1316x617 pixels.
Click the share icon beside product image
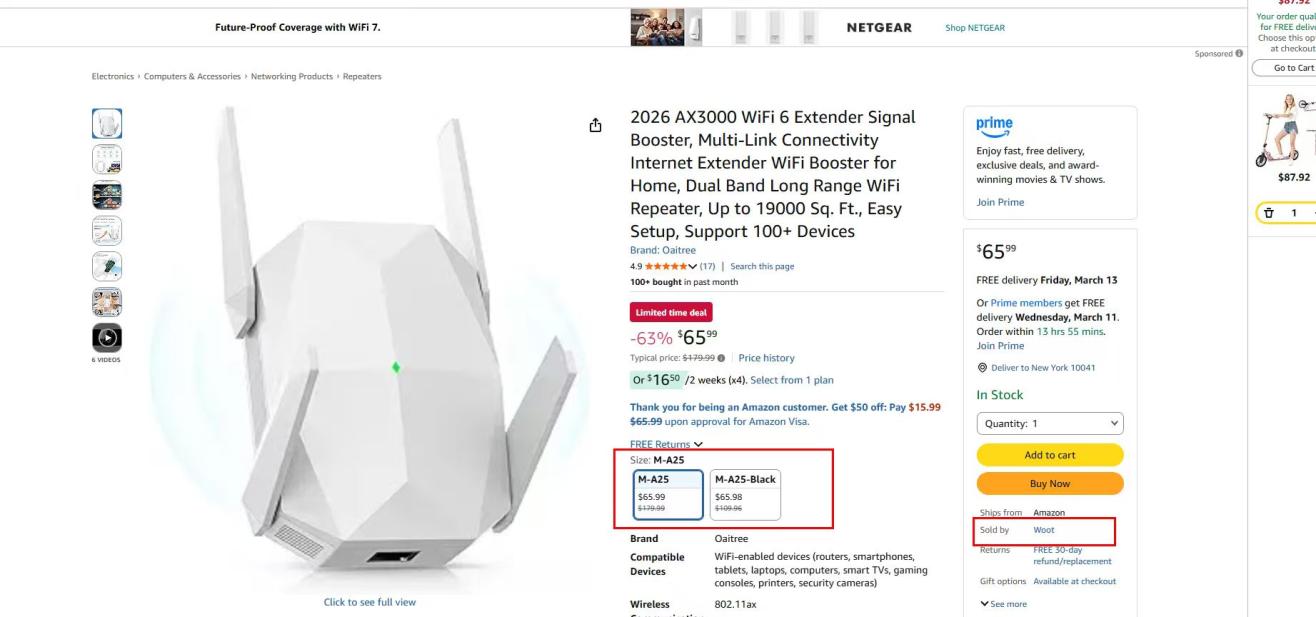click(595, 125)
